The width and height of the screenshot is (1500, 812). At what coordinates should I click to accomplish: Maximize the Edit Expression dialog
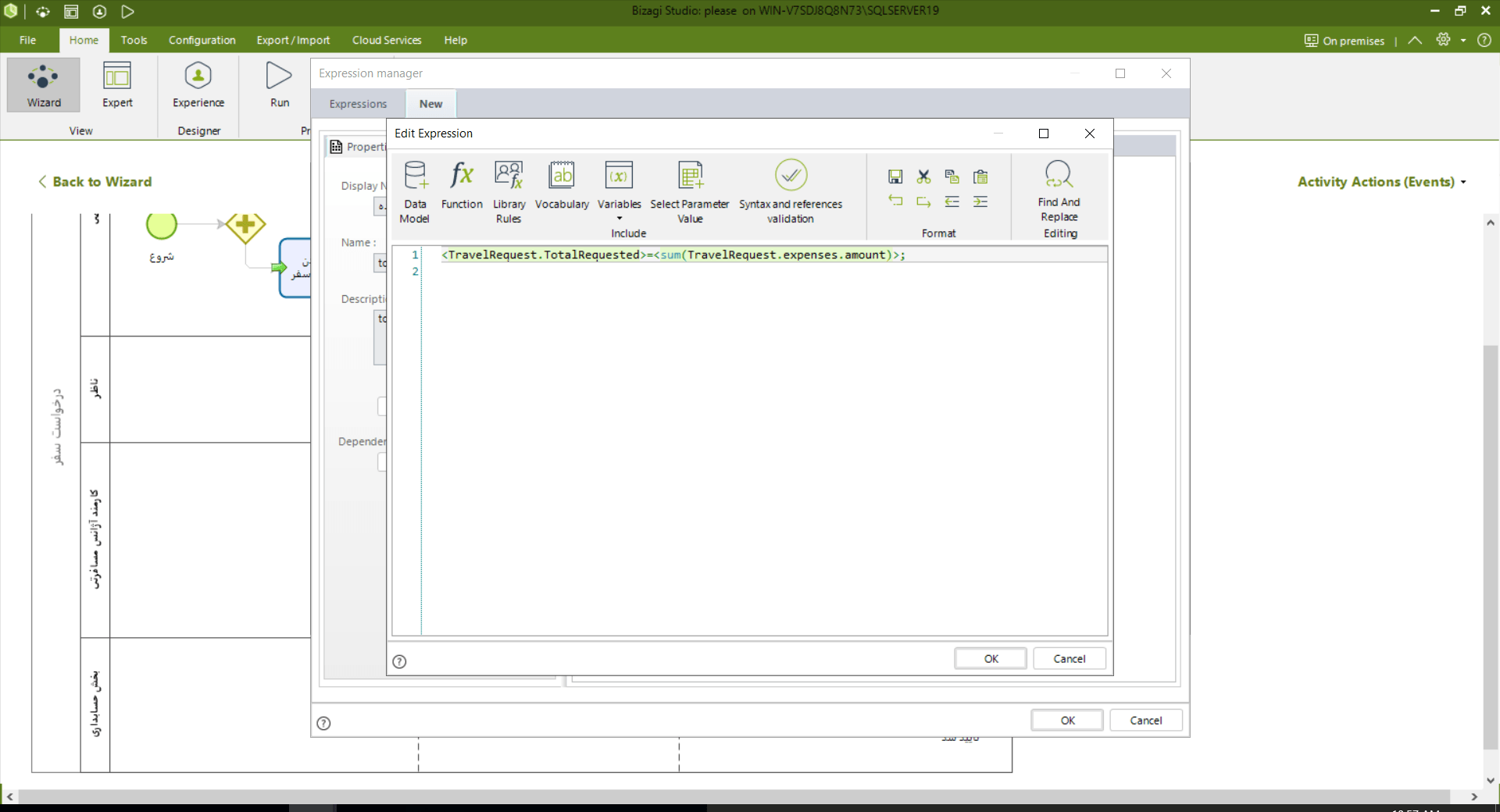coord(1043,134)
